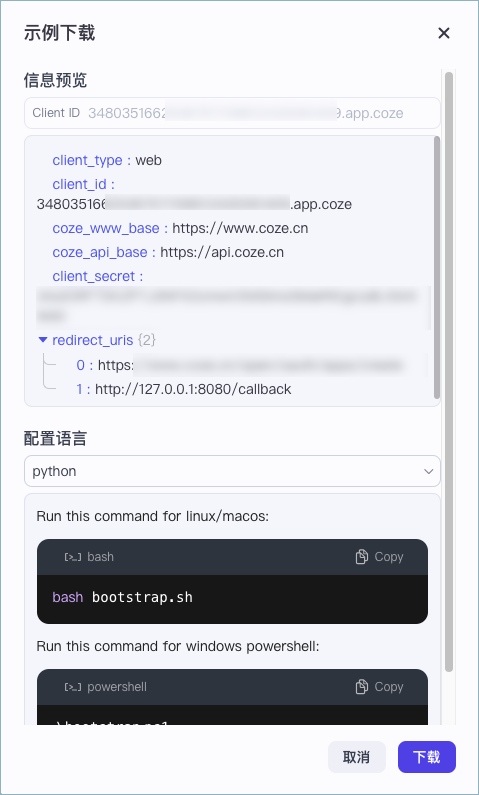Click the 取消 button
This screenshot has width=479, height=795.
pyautogui.click(x=356, y=757)
